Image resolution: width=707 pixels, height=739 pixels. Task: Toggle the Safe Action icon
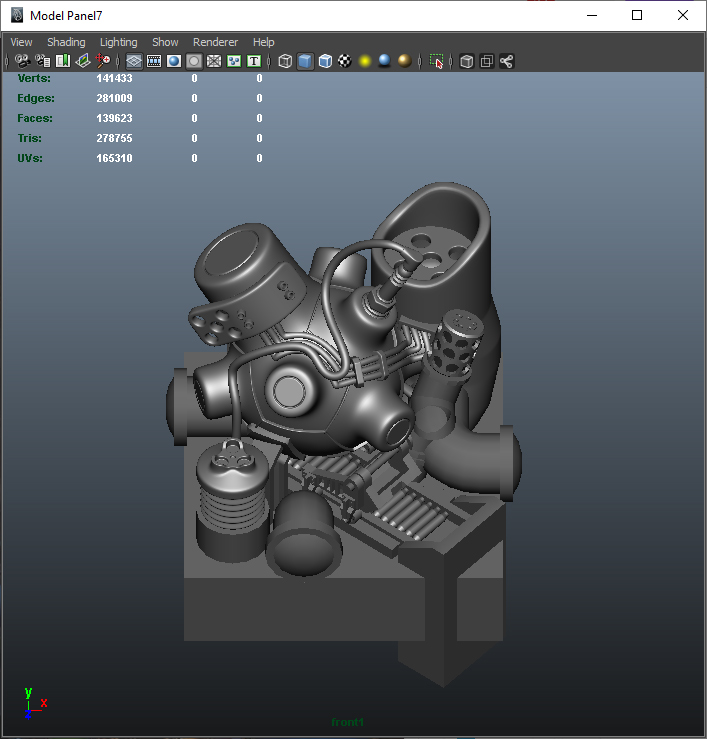pyautogui.click(x=234, y=61)
